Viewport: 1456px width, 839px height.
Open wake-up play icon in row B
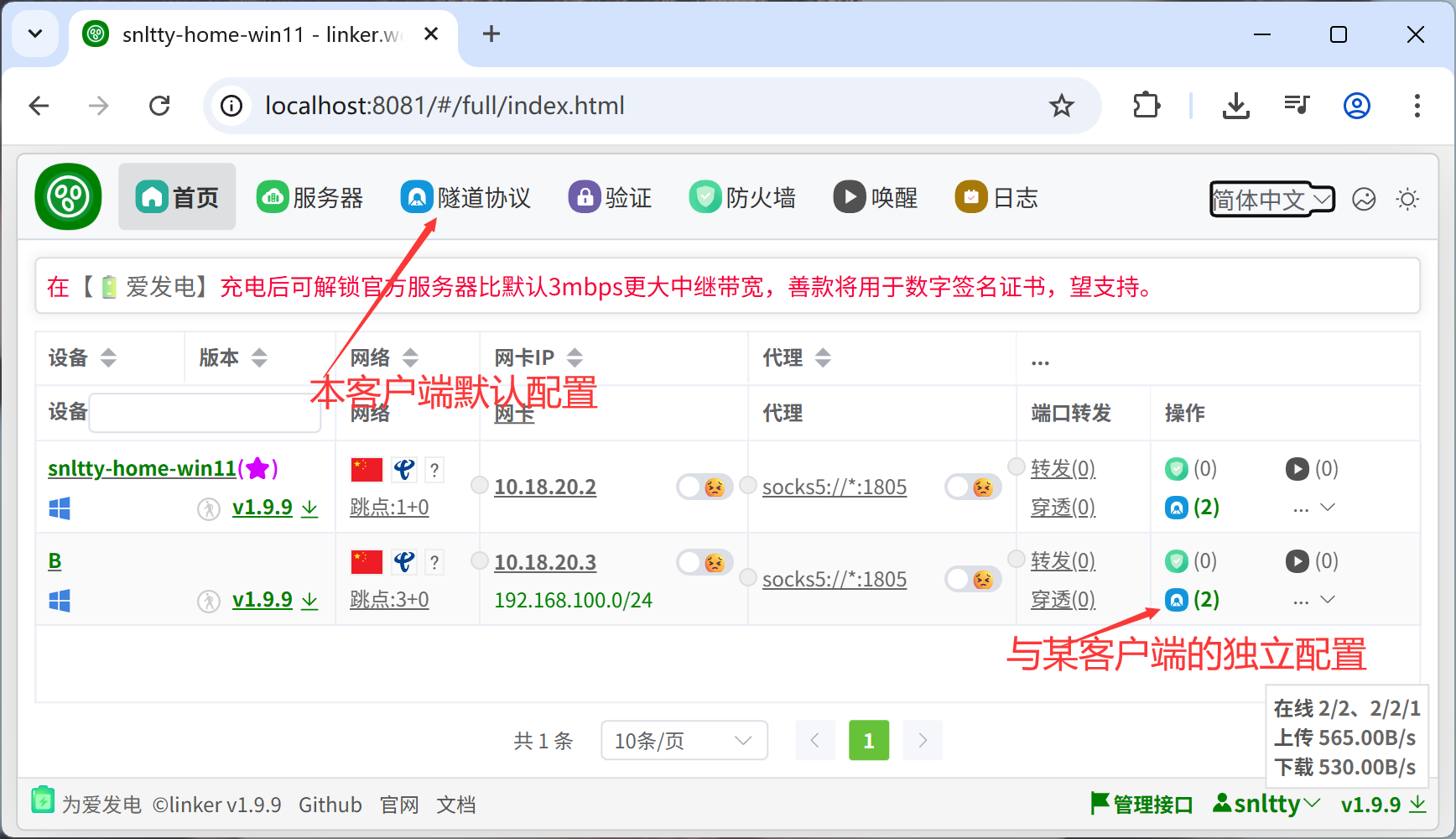pos(1297,561)
